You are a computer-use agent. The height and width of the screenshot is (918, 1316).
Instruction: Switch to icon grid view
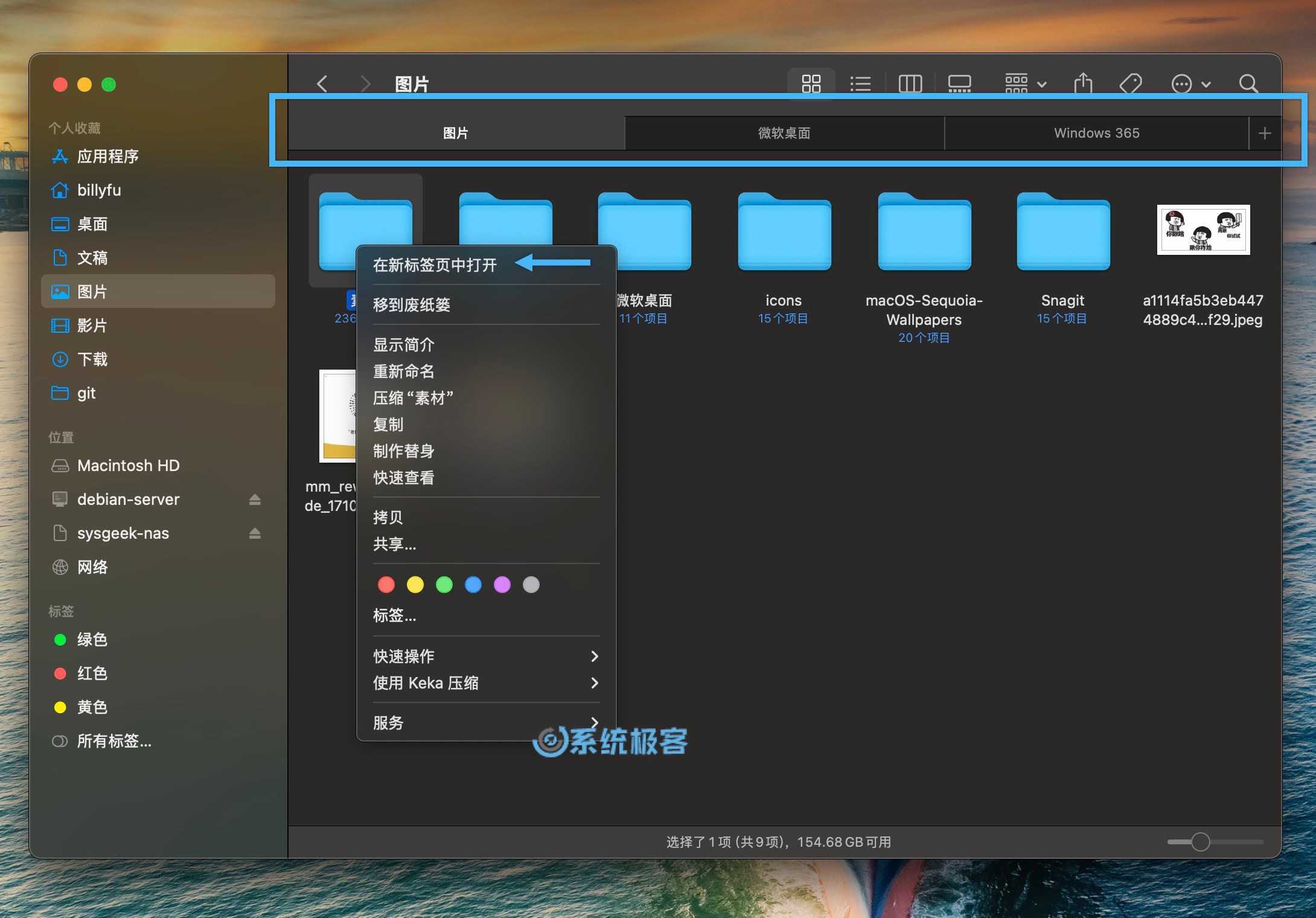pyautogui.click(x=811, y=83)
